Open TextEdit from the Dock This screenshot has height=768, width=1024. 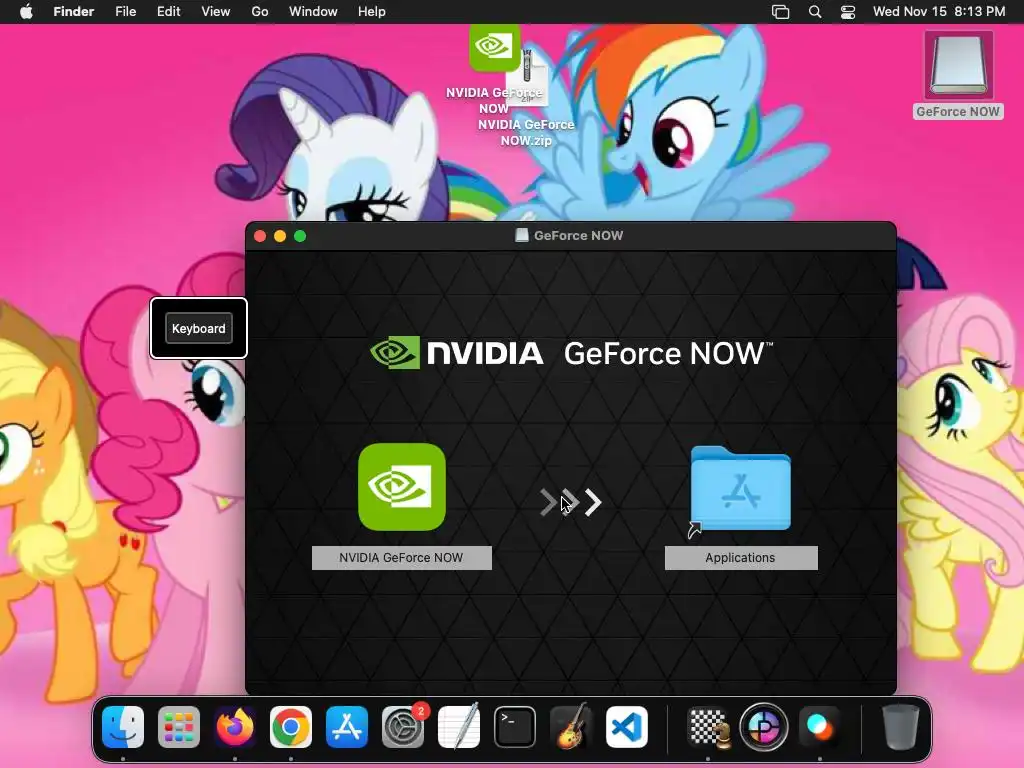pos(458,727)
